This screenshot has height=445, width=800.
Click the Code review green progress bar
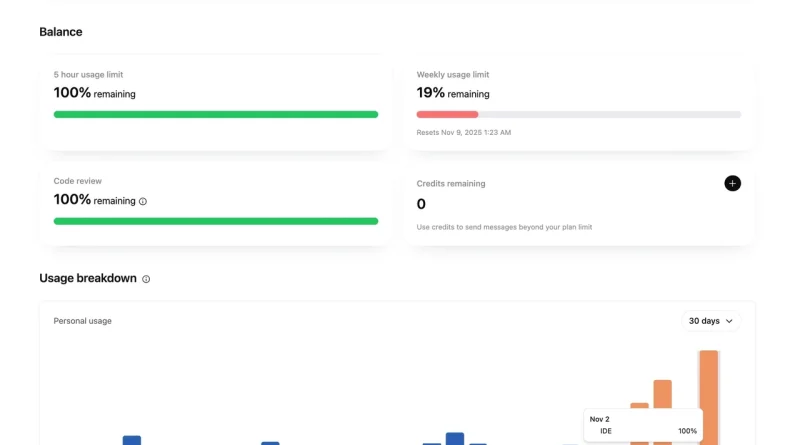216,221
